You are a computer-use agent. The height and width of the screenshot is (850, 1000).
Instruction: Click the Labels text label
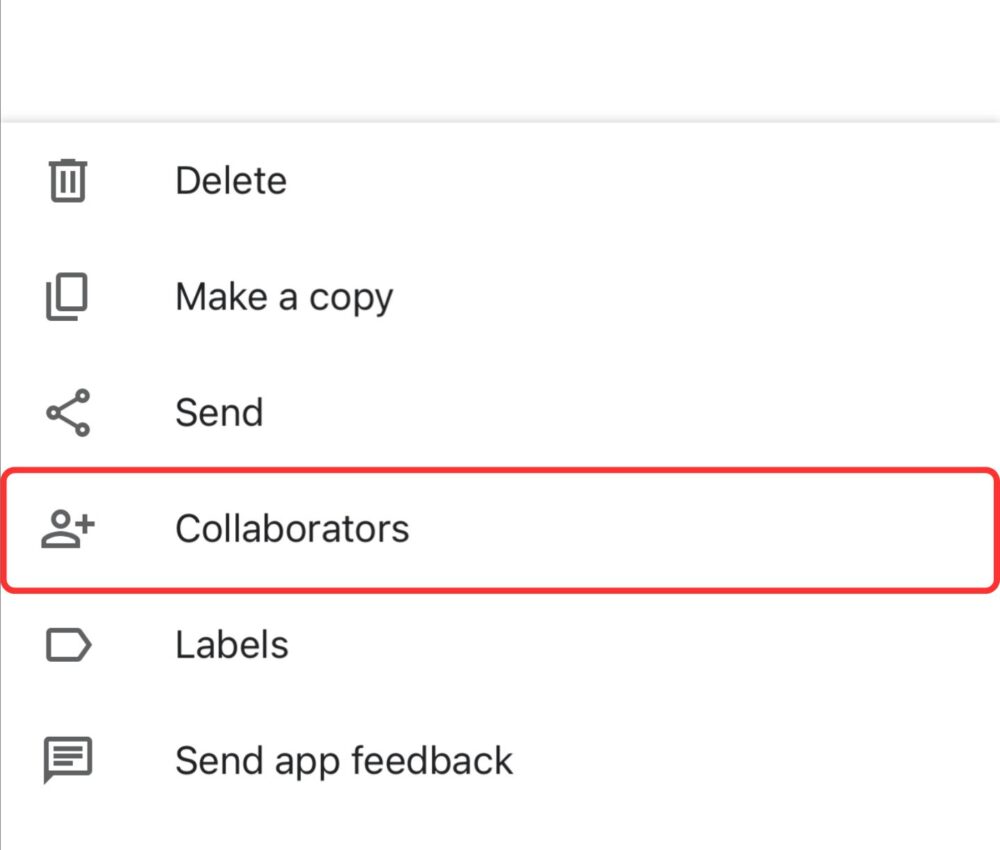point(231,645)
